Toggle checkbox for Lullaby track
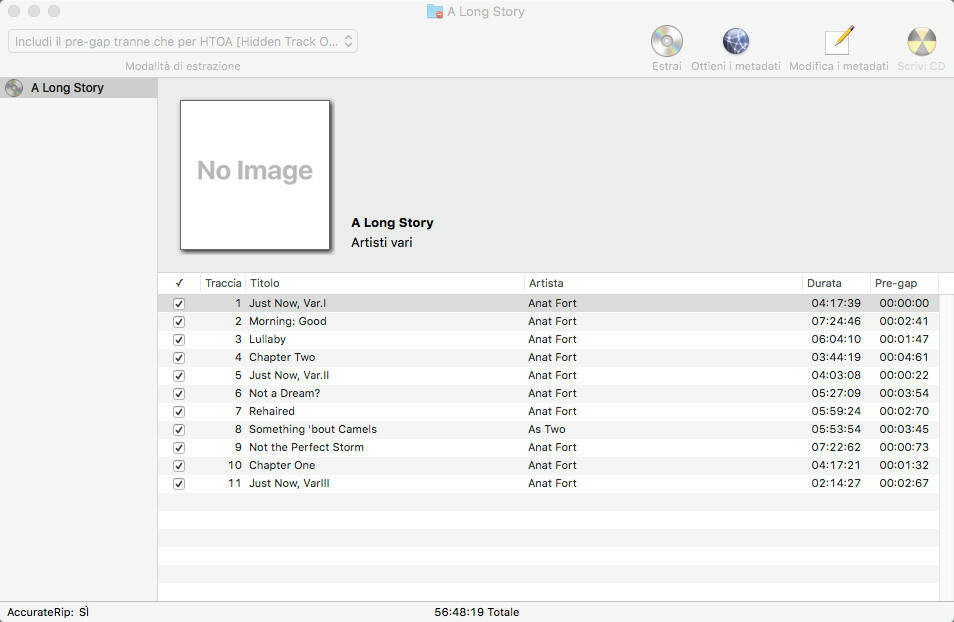The width and height of the screenshot is (954, 622). coord(179,340)
